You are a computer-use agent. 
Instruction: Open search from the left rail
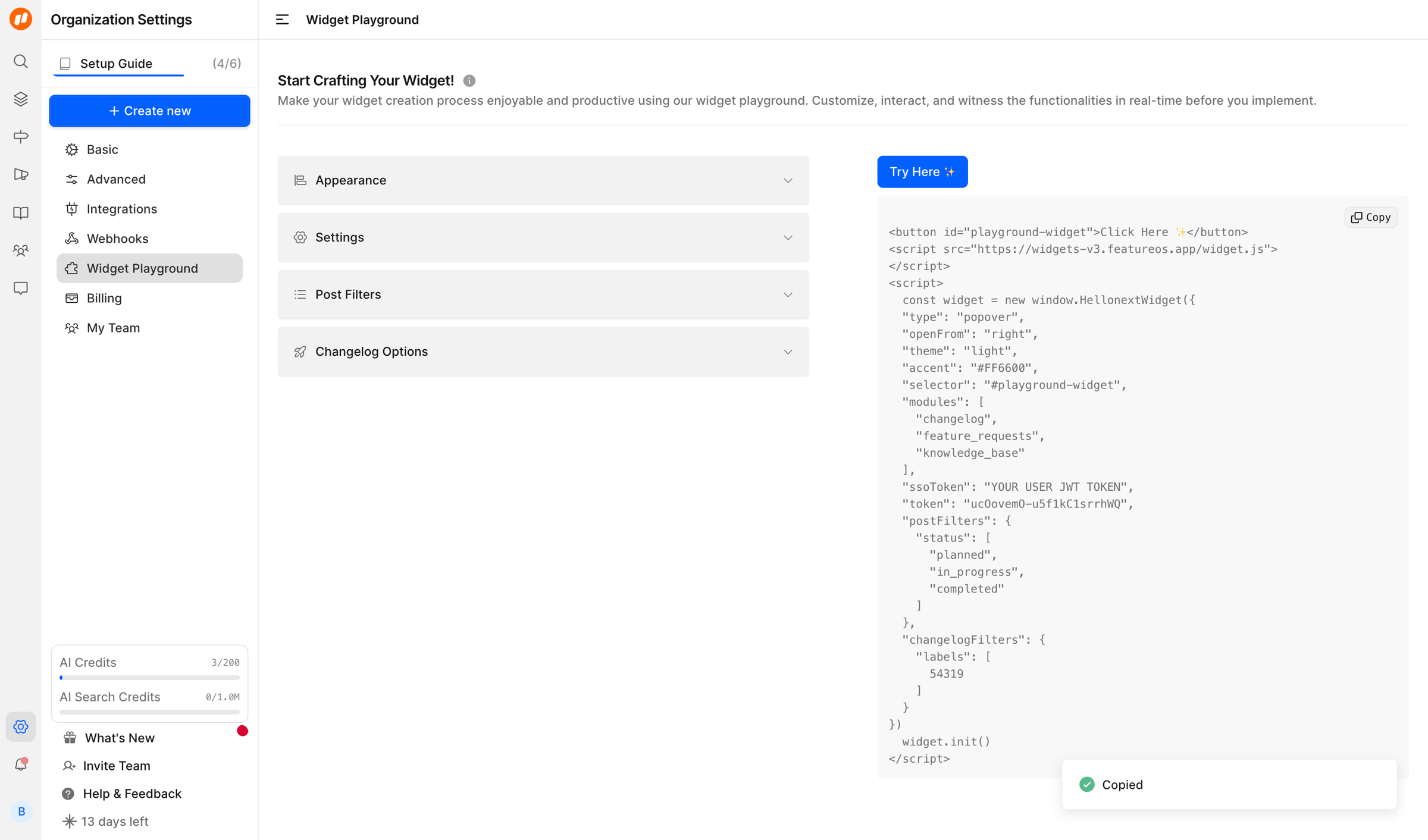click(x=21, y=61)
